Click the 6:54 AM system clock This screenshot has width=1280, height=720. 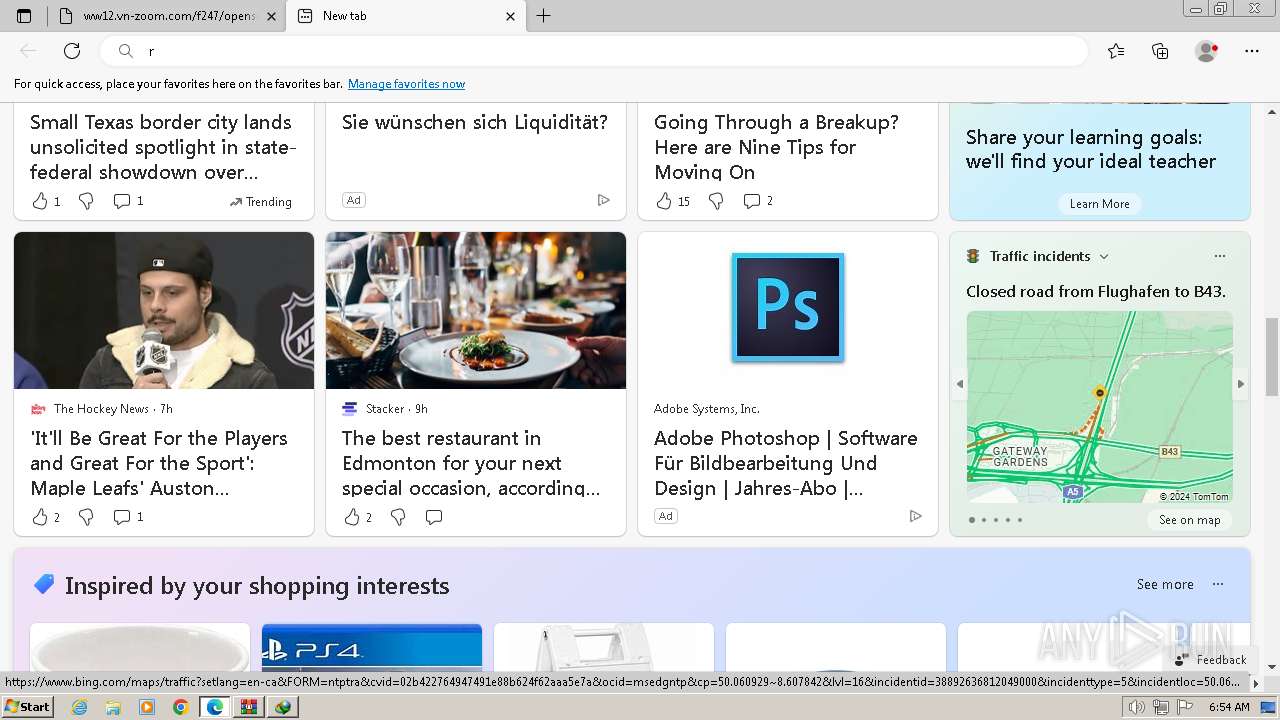[1229, 707]
